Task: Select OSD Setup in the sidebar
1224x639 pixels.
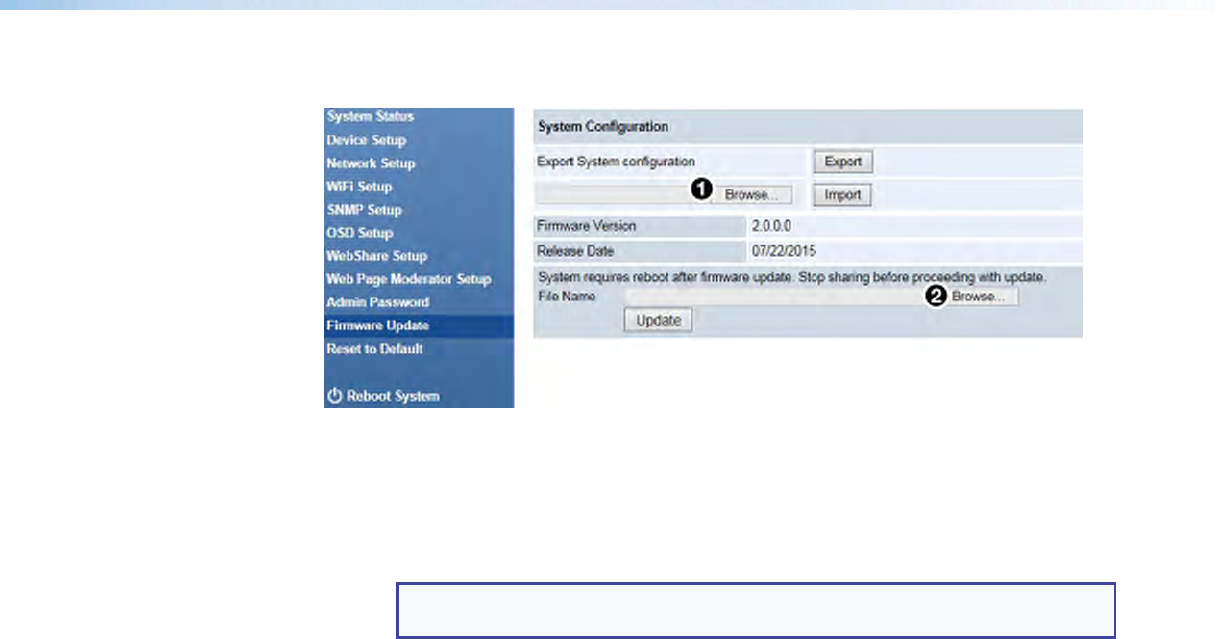Action: tap(360, 233)
